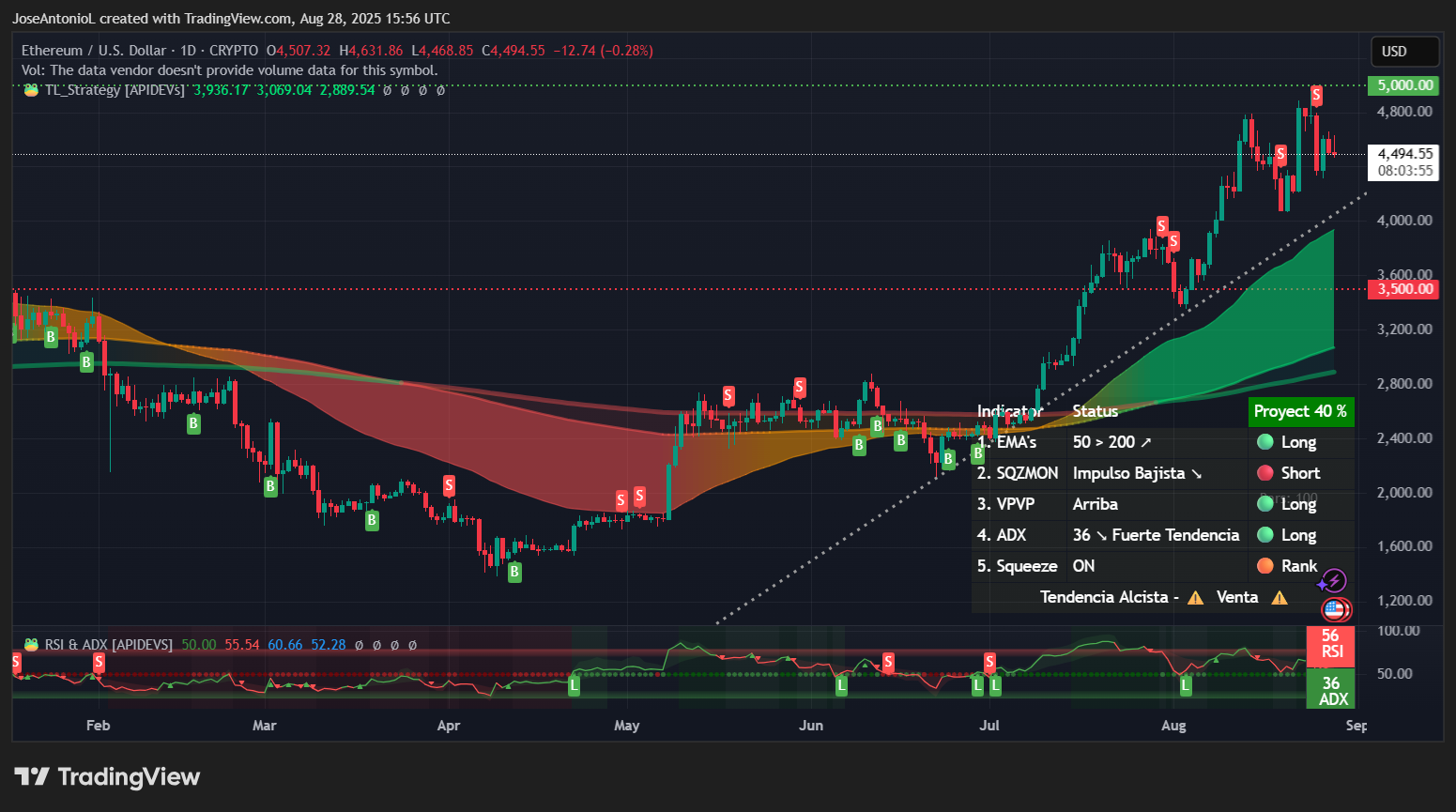Click the warning triangle next to Venta
Viewport: 1456px width, 812px height.
pos(1278,597)
